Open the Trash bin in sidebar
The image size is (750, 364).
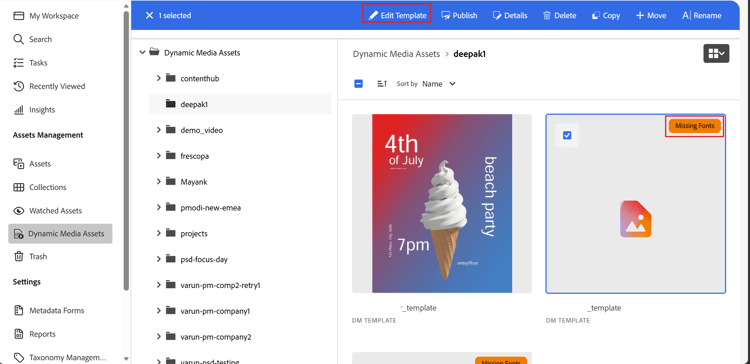pos(30,256)
